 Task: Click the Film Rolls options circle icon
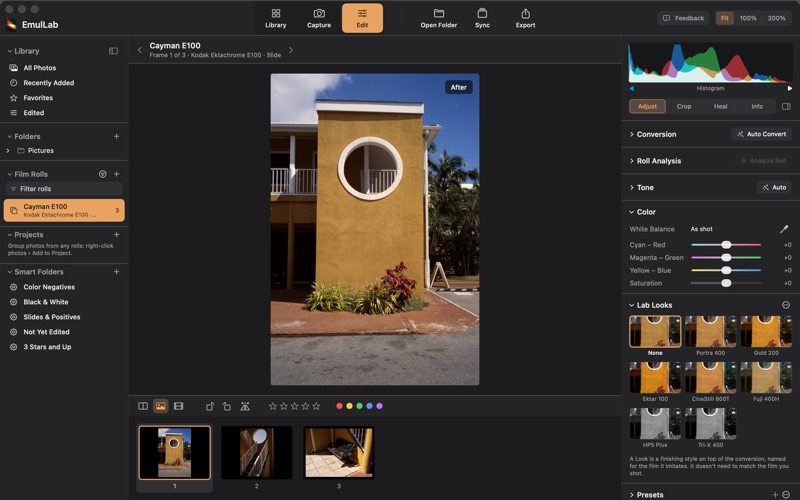click(103, 174)
